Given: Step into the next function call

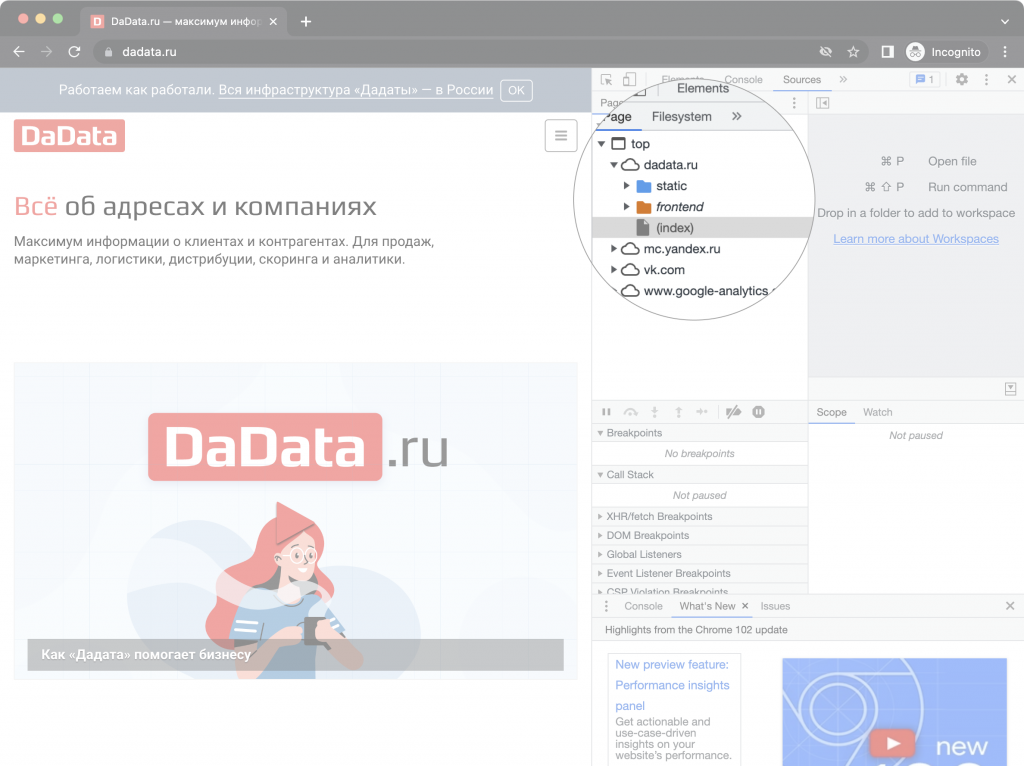Looking at the screenshot, I should [x=654, y=412].
